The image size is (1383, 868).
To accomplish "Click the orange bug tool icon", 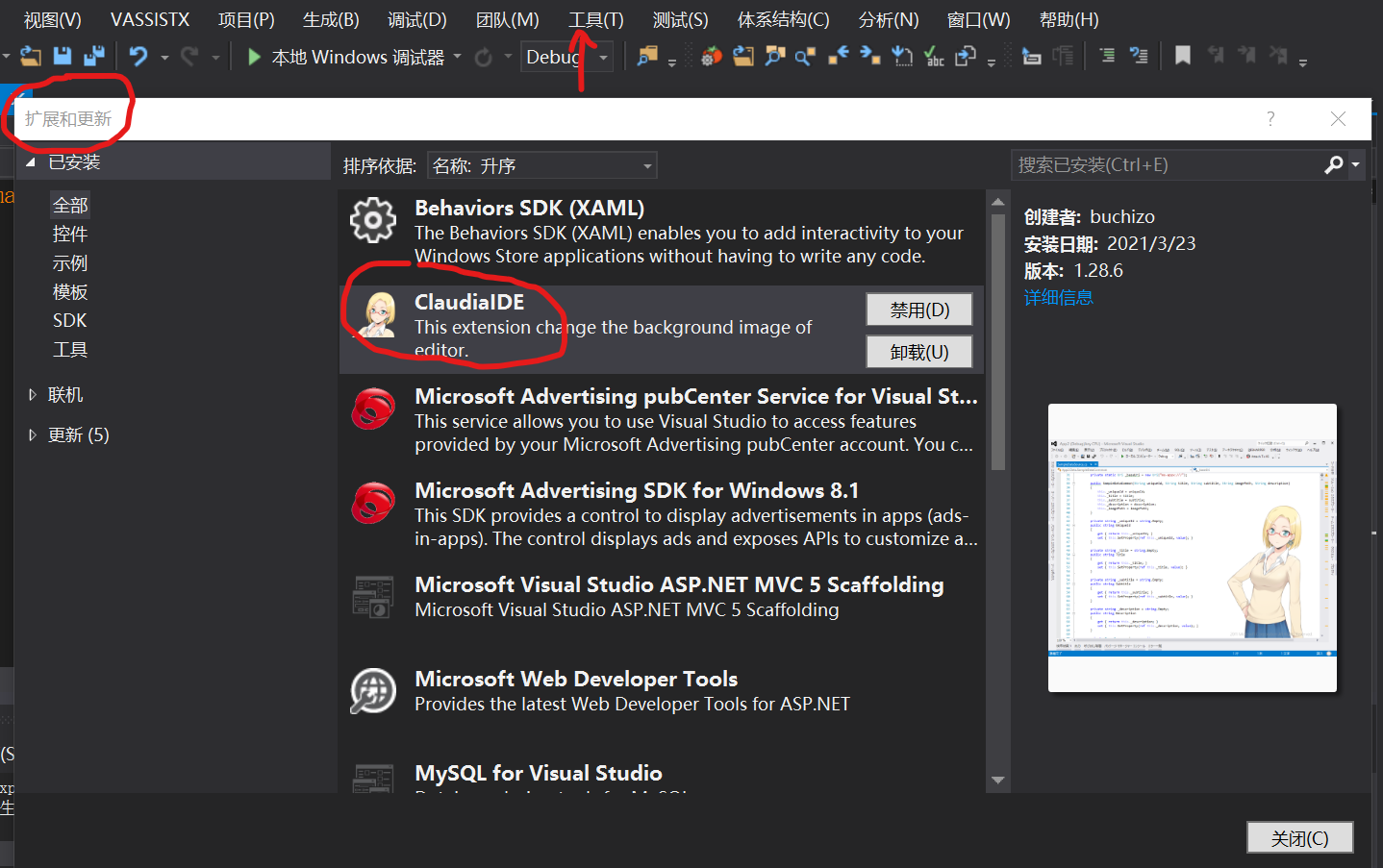I will (x=712, y=57).
